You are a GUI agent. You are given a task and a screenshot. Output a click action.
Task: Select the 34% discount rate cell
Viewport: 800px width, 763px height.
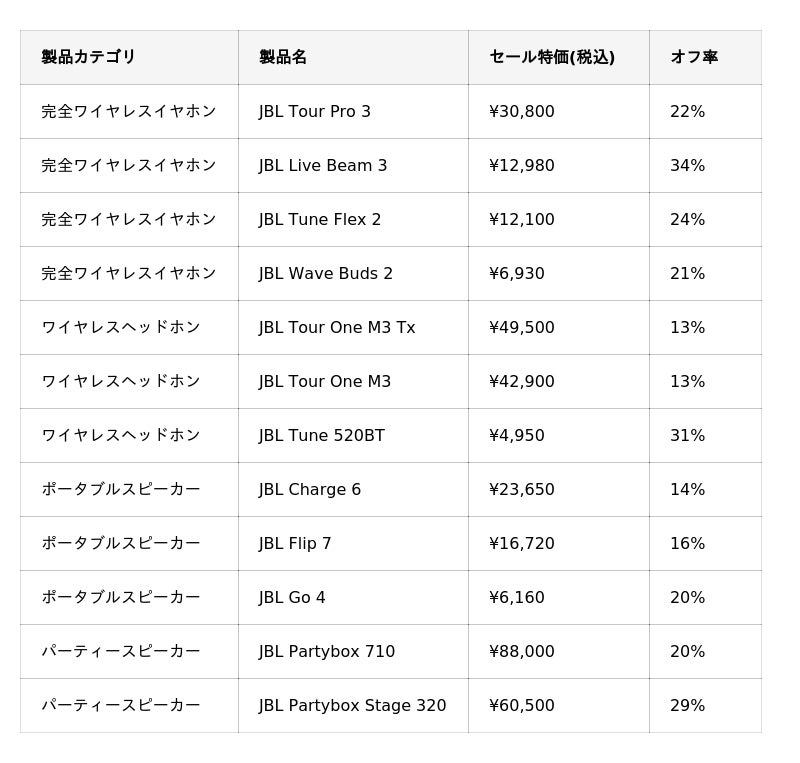(x=688, y=166)
